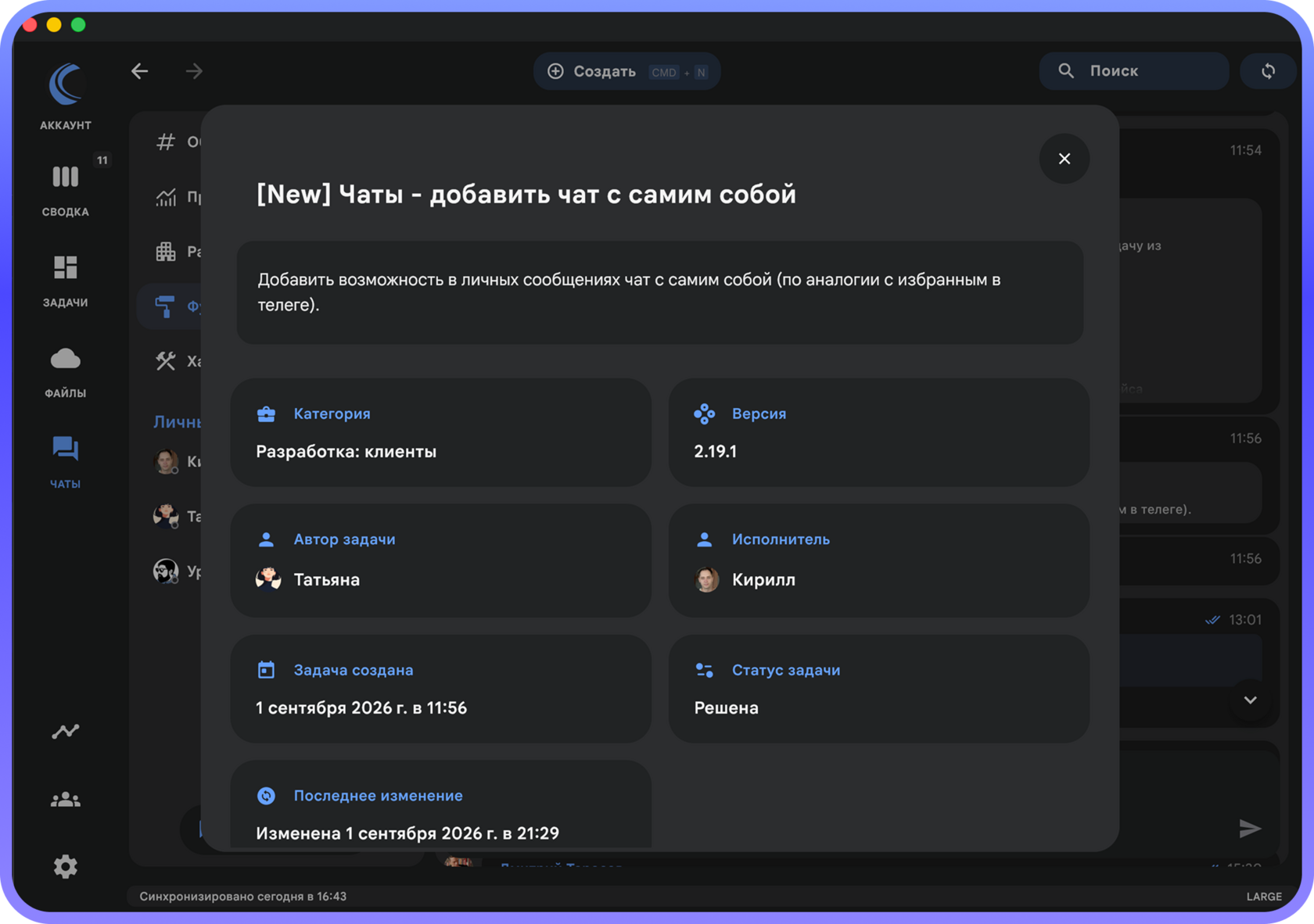Screen dimensions: 1314x924
Task: Click the Создать button
Action: 626,71
